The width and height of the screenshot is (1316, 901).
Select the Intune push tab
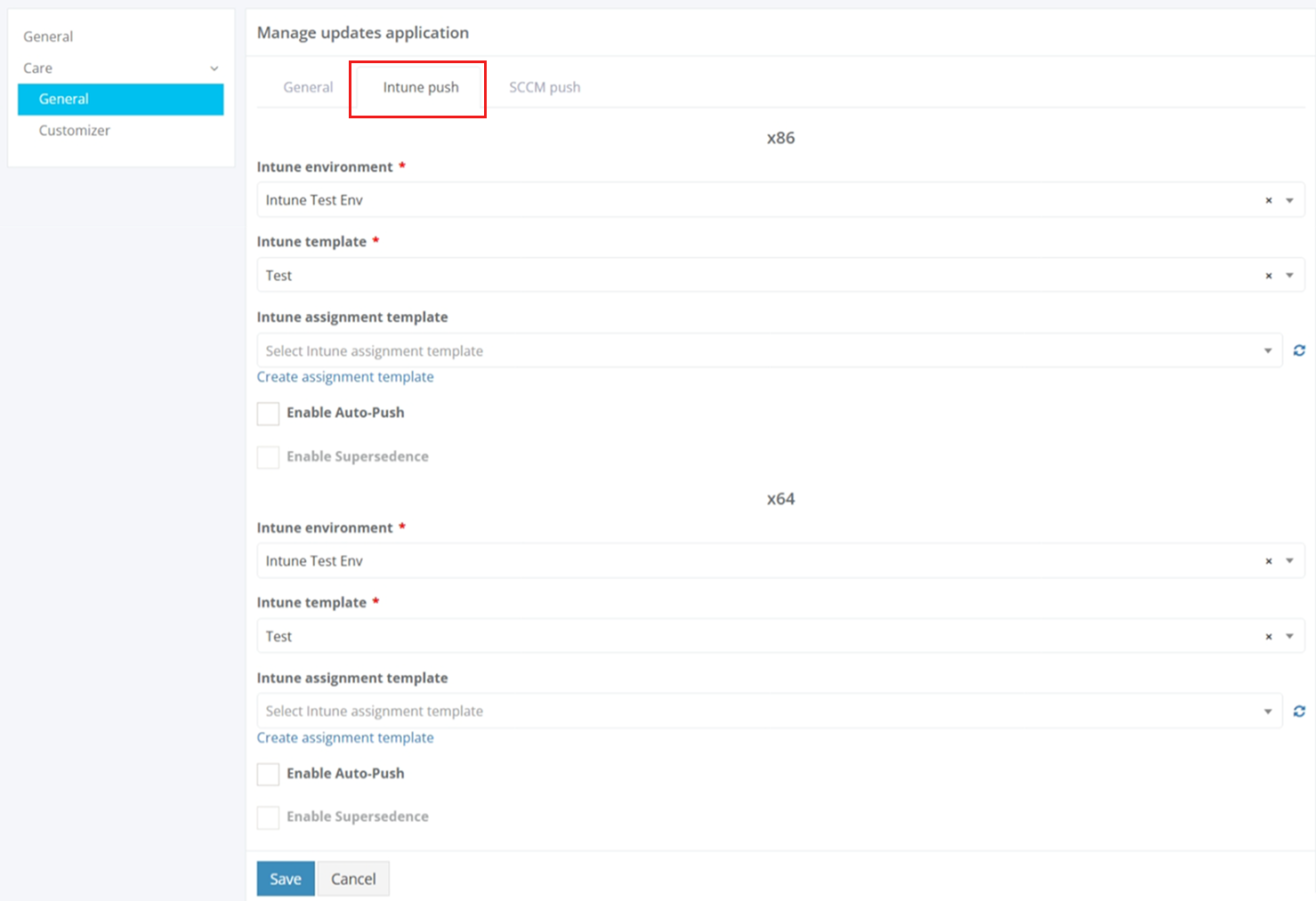click(x=421, y=87)
